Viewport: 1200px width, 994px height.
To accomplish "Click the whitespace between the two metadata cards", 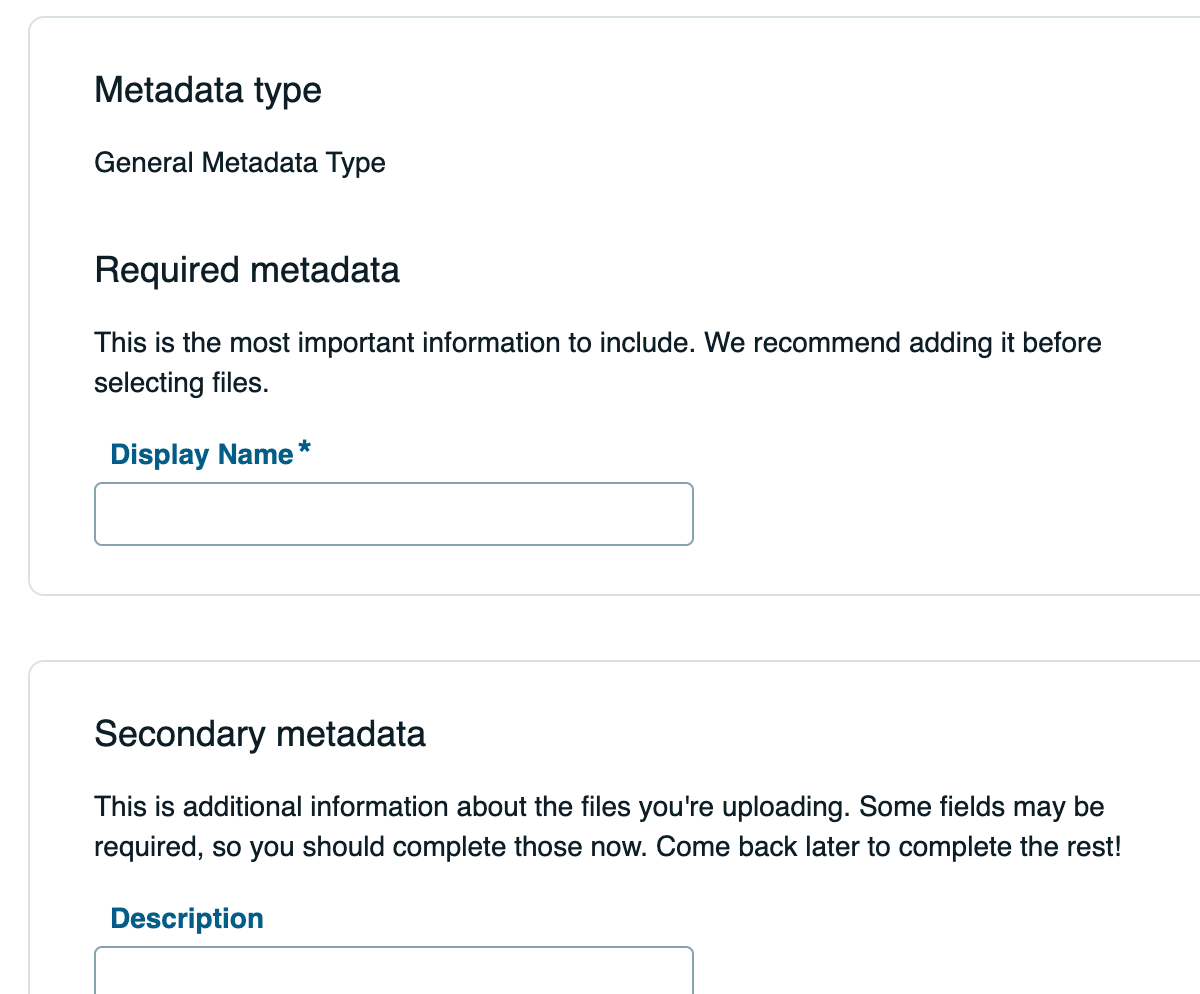I will pos(600,627).
